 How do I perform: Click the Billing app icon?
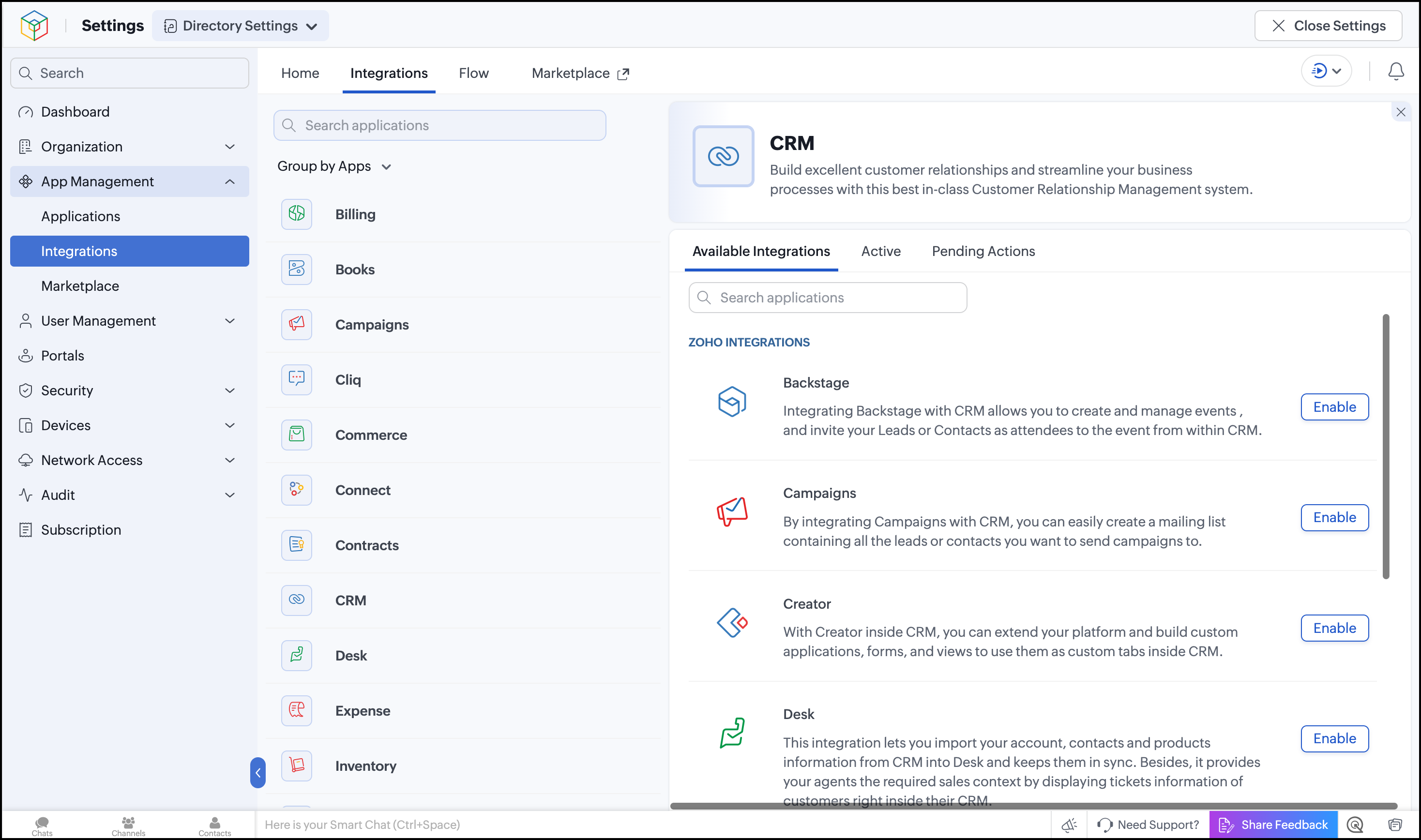click(296, 214)
